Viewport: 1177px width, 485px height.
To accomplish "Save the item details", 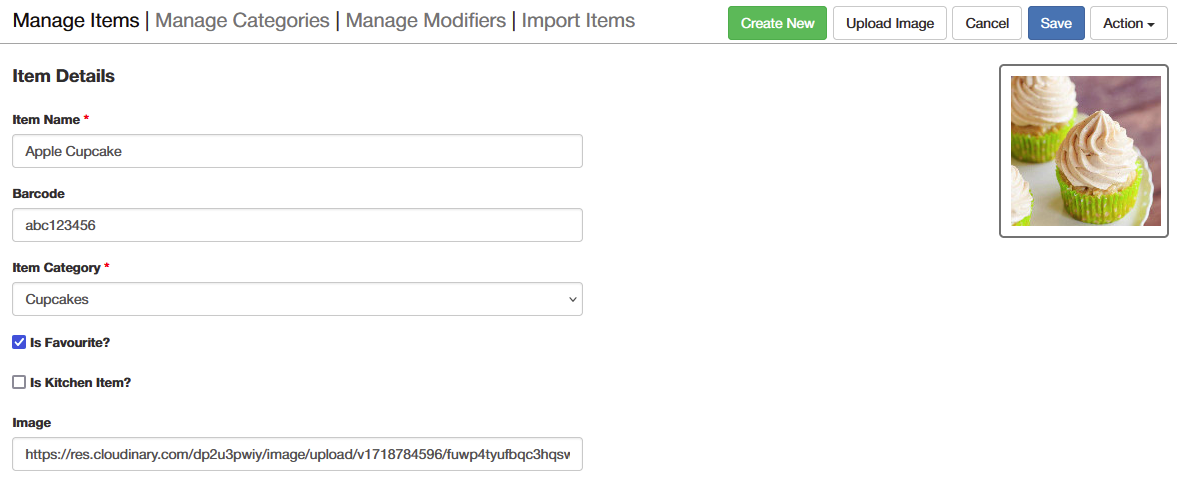I will click(x=1056, y=23).
